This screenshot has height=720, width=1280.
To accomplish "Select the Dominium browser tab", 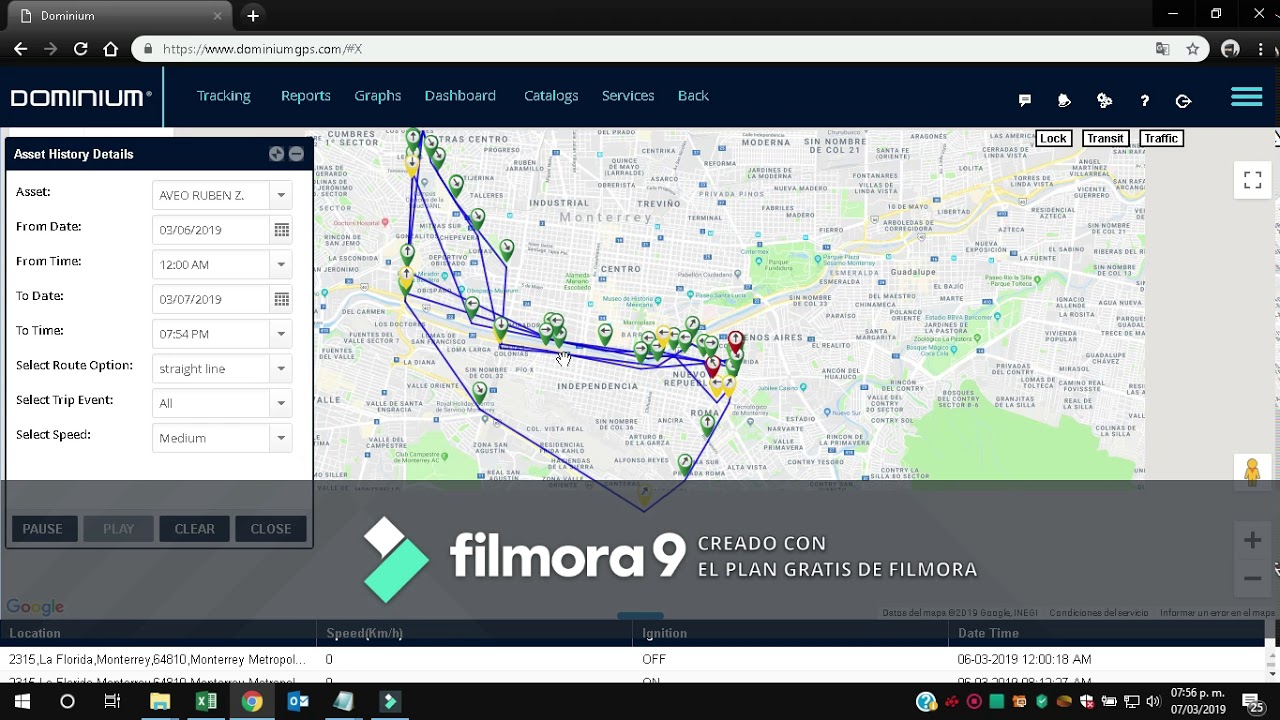I will [x=120, y=16].
